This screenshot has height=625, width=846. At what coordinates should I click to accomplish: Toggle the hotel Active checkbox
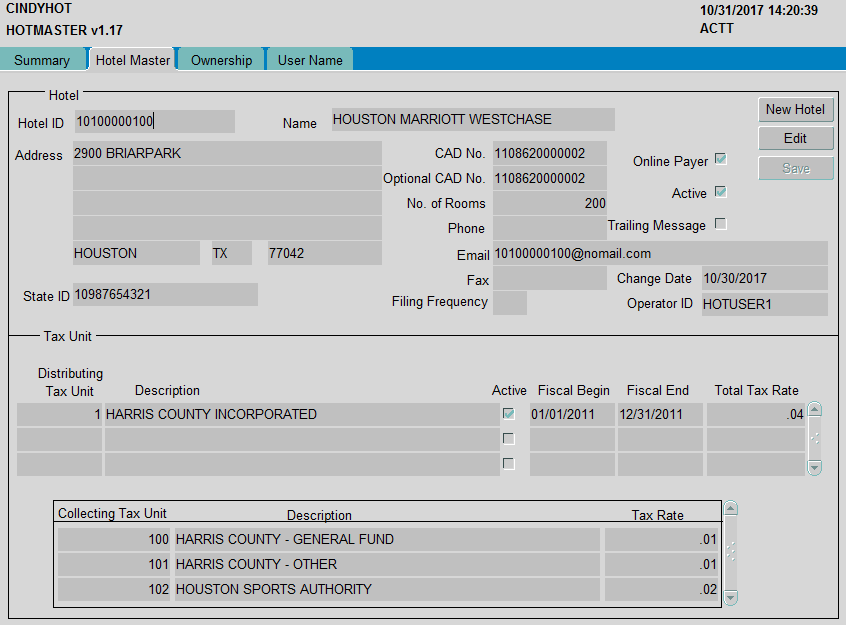(720, 192)
